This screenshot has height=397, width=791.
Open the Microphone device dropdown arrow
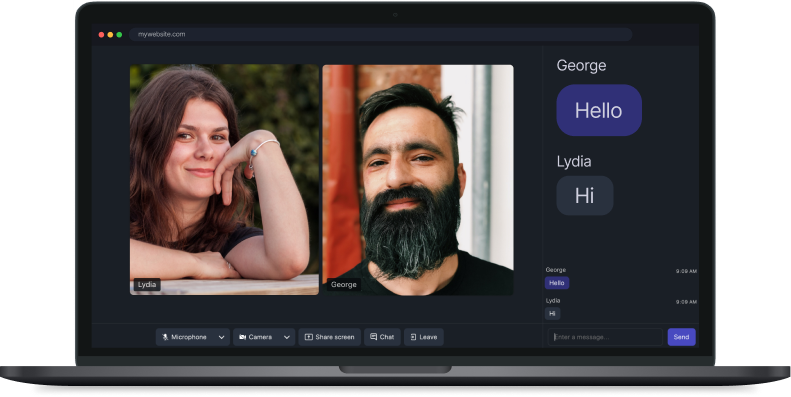tap(221, 337)
